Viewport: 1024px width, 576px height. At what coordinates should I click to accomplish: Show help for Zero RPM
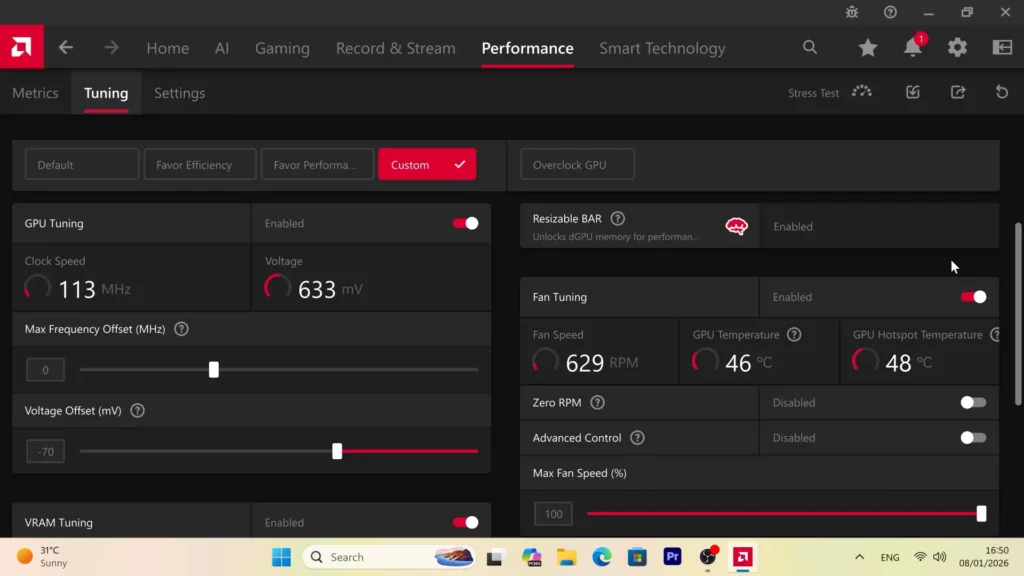click(597, 403)
